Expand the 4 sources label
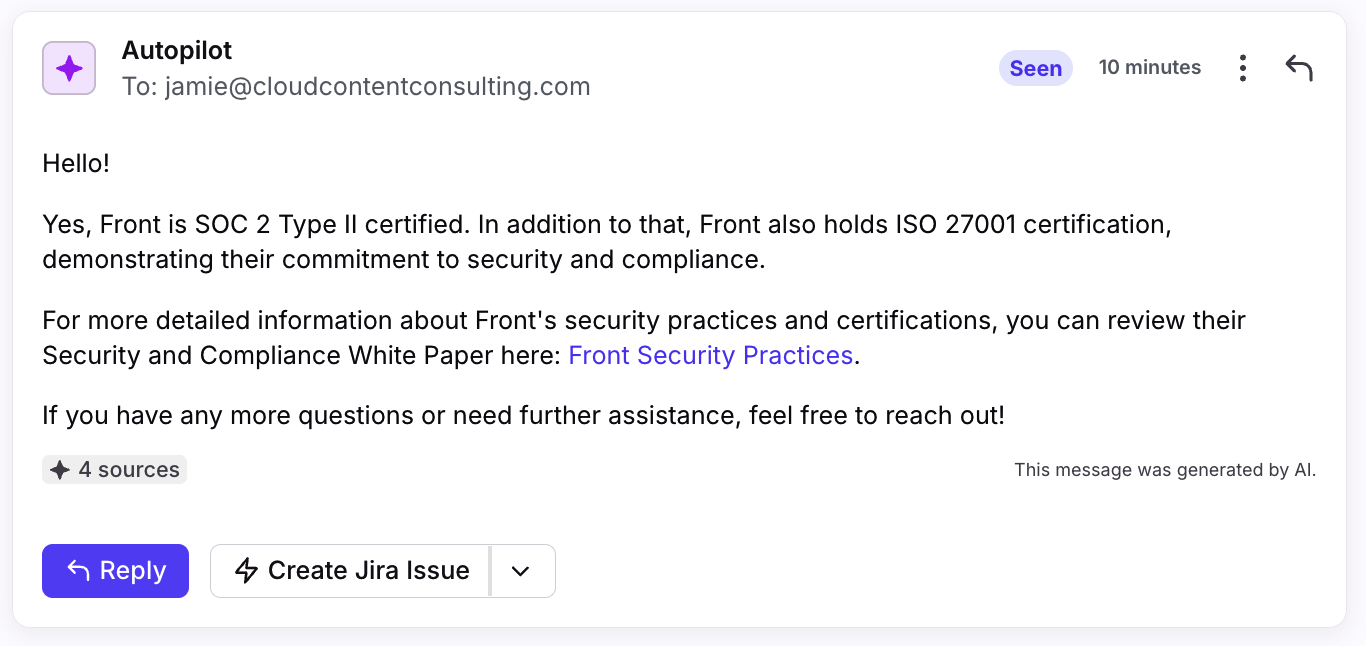The width and height of the screenshot is (1366, 646). tap(129, 470)
